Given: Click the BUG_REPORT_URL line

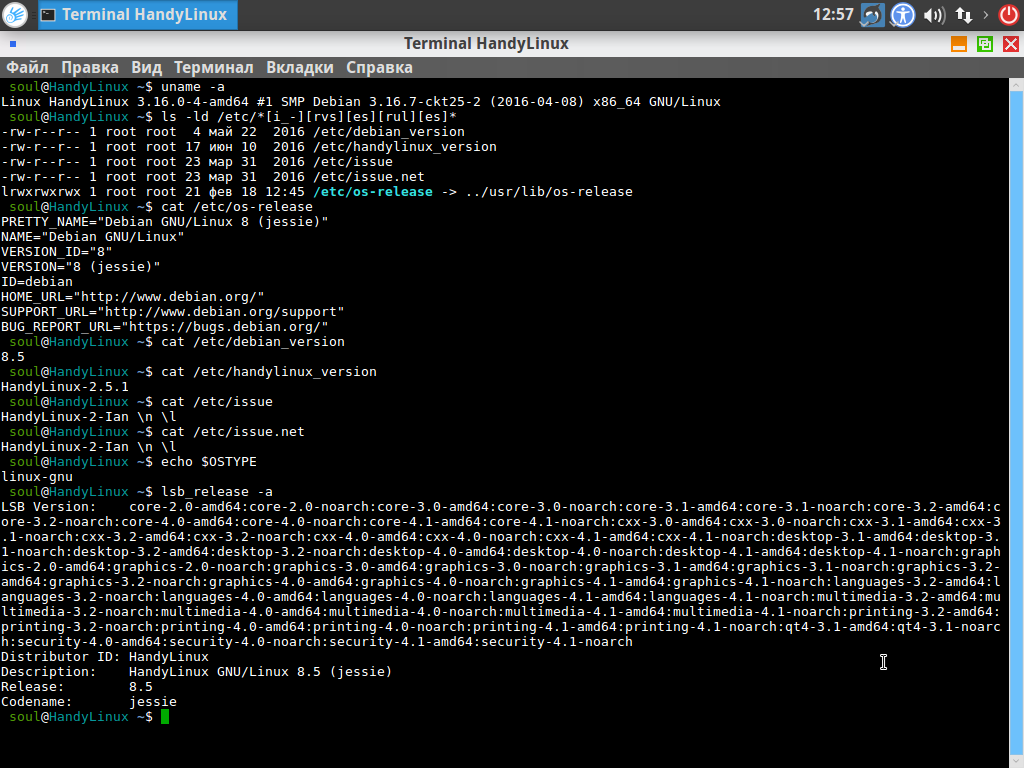Looking at the screenshot, I should click(x=165, y=327).
